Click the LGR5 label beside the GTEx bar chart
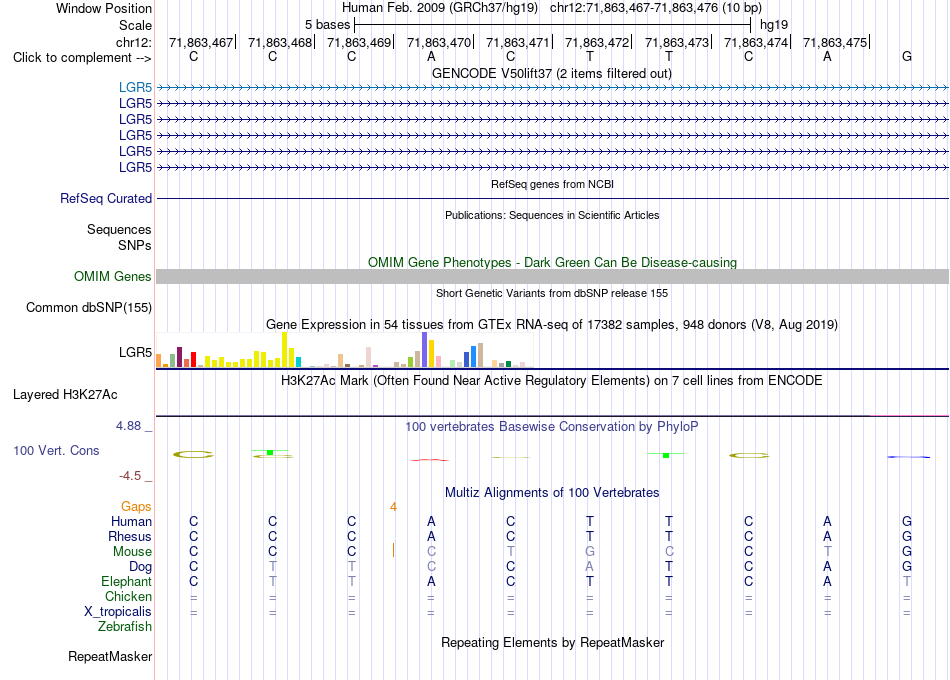950x680 pixels. pyautogui.click(x=135, y=352)
